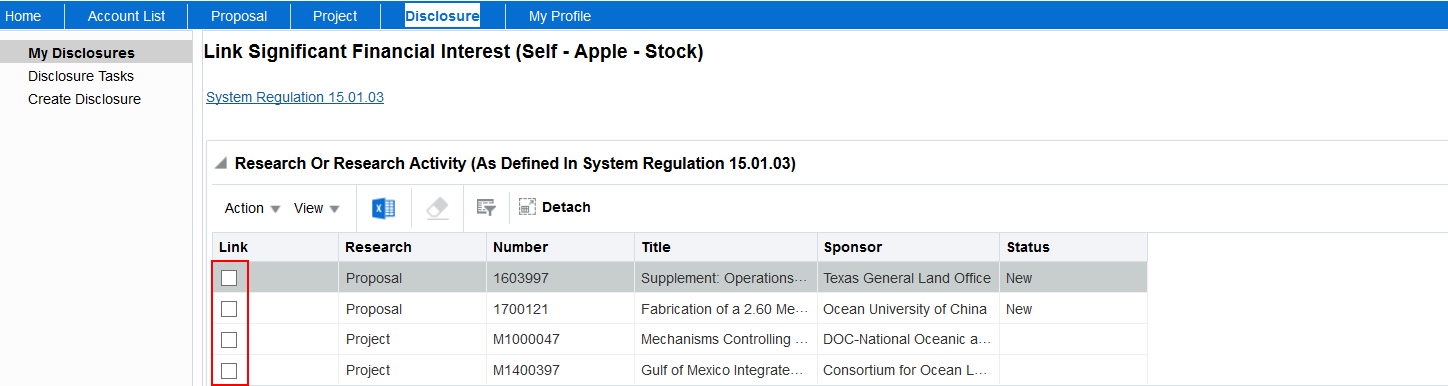Select Create Disclosure in sidebar
Screen dimensions: 1448x386
coord(84,99)
